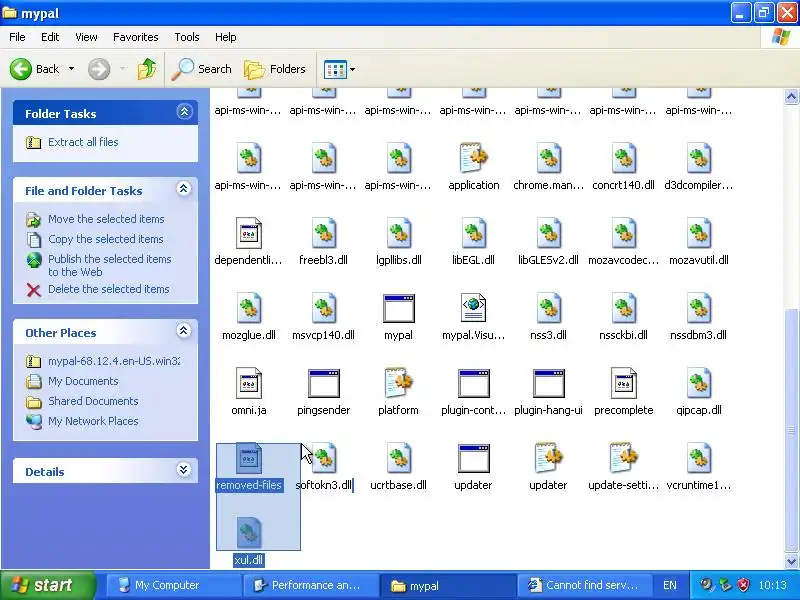The image size is (800, 600).
Task: Open the Favorites menu
Action: (x=136, y=37)
